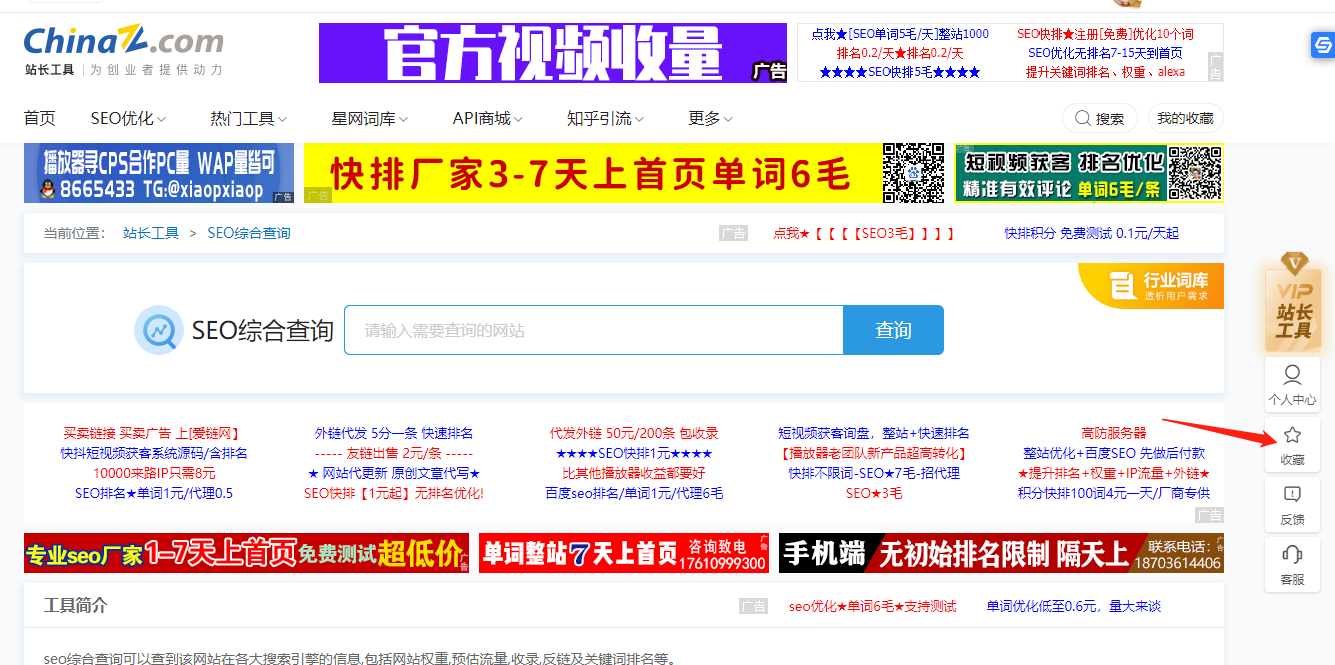Expand the 知乎引流 menu
The width and height of the screenshot is (1335, 665).
[605, 118]
